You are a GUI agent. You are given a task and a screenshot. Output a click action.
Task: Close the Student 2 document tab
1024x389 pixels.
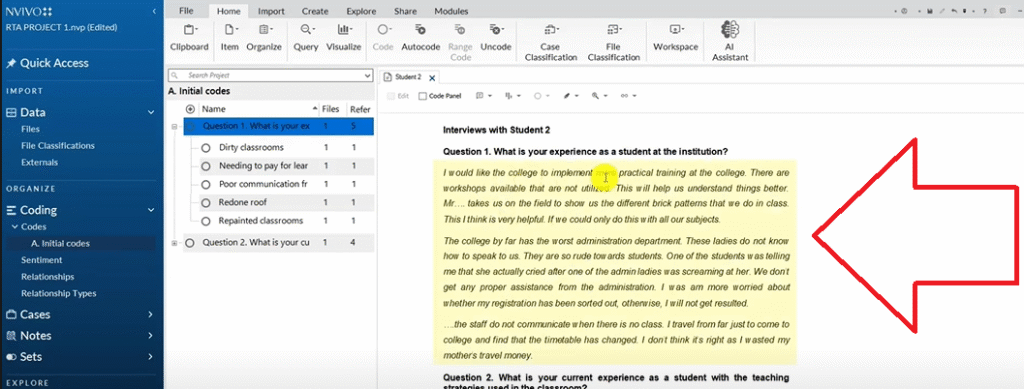[x=432, y=78]
